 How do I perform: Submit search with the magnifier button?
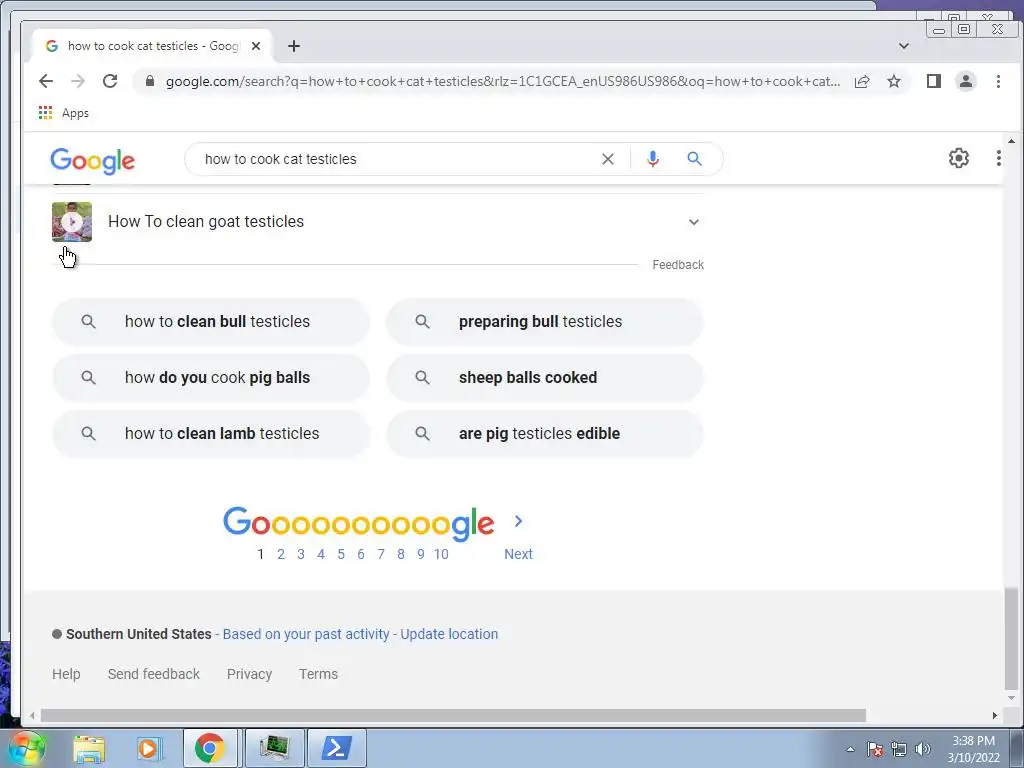point(694,159)
